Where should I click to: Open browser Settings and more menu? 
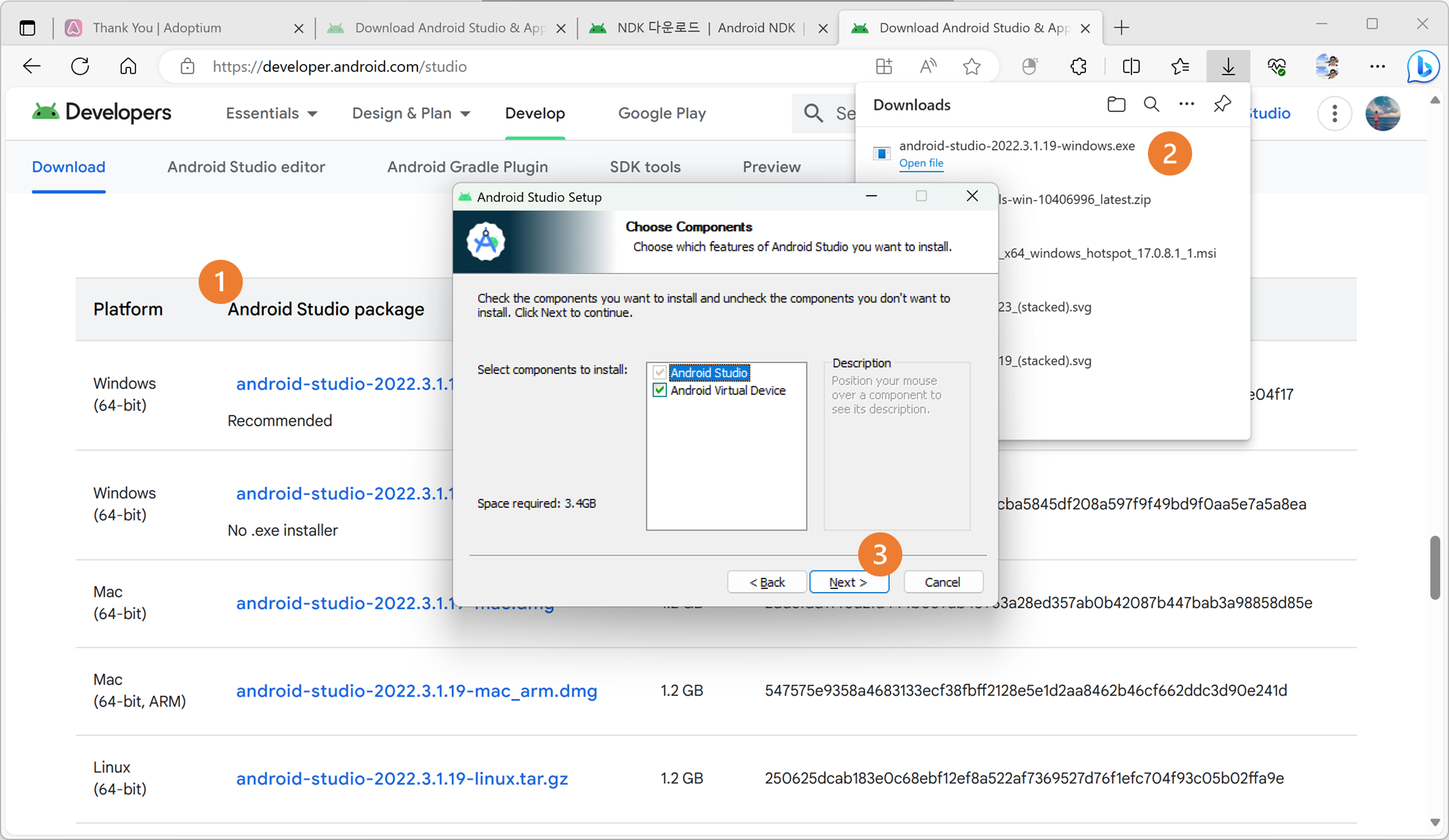pos(1377,66)
